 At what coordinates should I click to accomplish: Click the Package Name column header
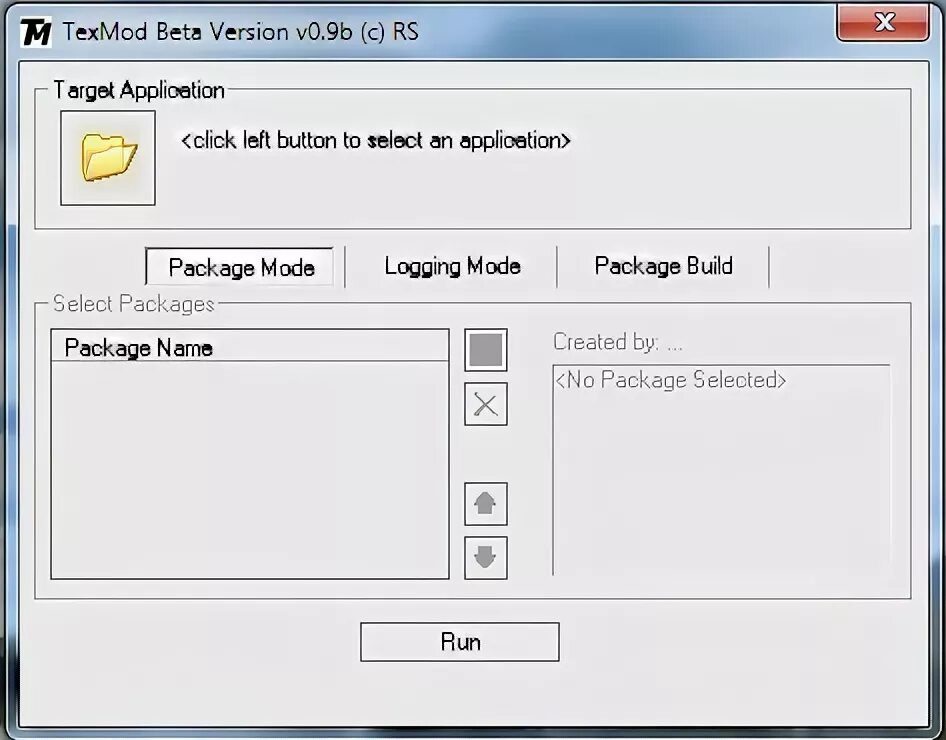click(x=250, y=347)
